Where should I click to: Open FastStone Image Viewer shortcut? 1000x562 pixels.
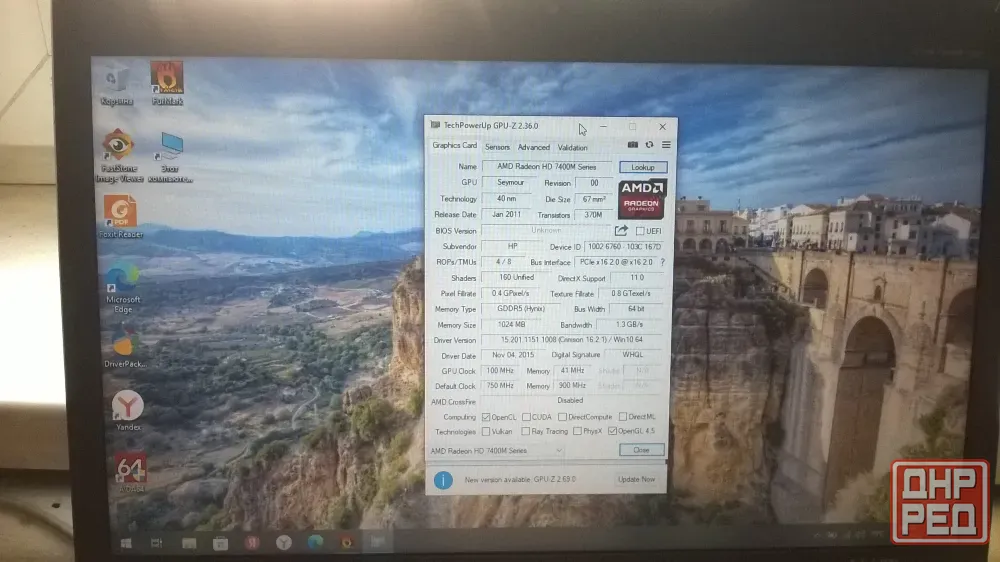click(119, 156)
